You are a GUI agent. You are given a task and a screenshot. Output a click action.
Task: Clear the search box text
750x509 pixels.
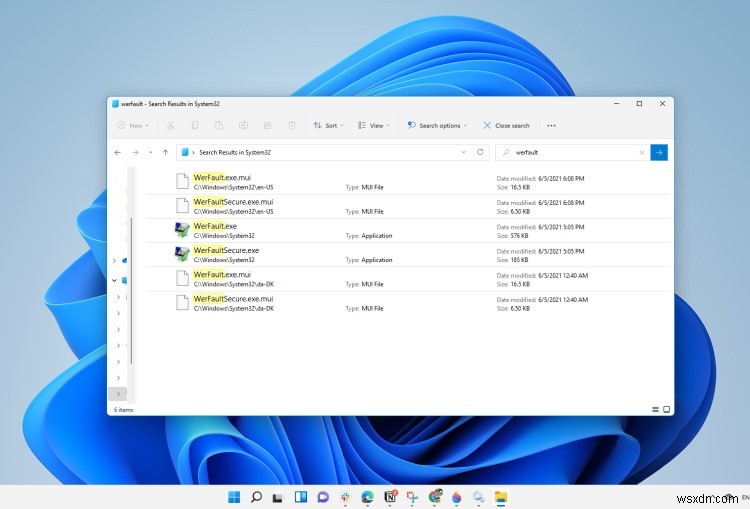(642, 153)
